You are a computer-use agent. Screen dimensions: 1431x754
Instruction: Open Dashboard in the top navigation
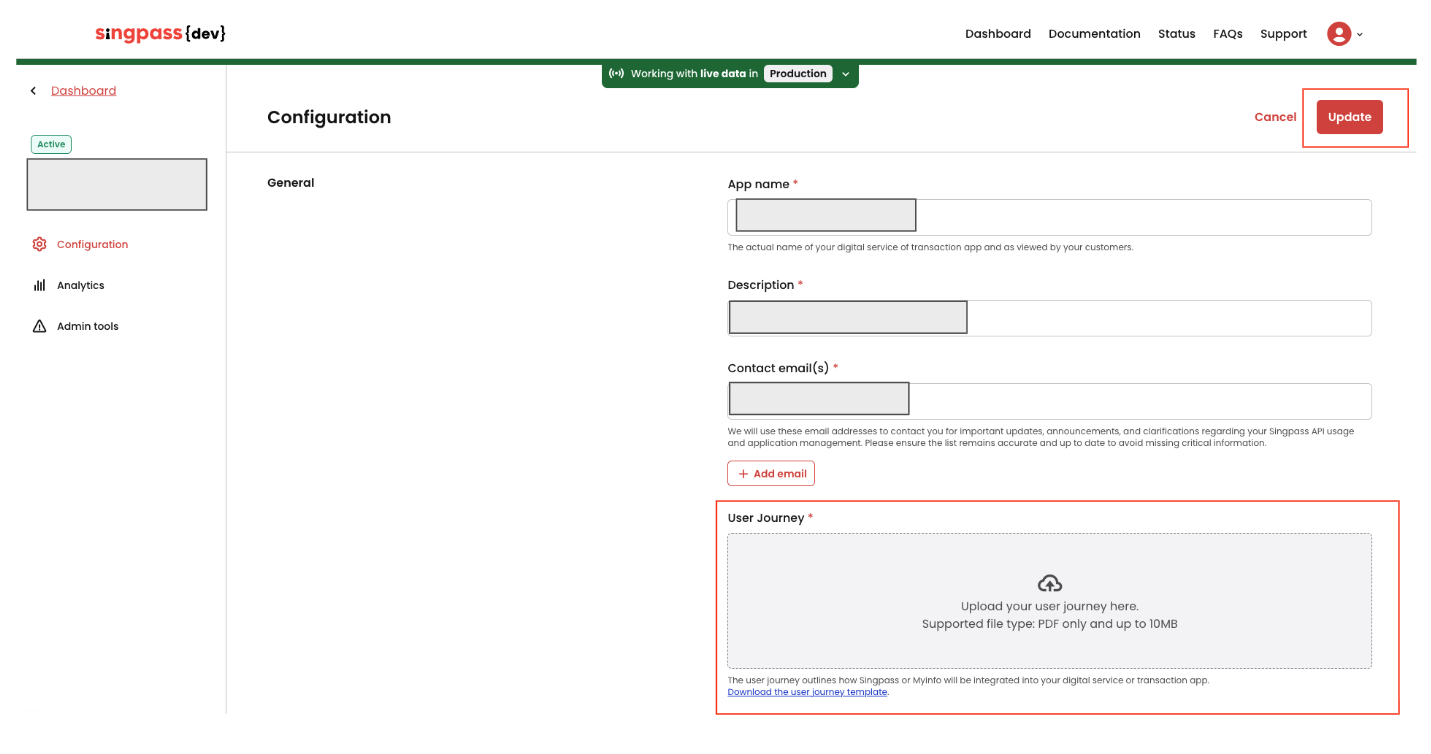[x=998, y=34]
